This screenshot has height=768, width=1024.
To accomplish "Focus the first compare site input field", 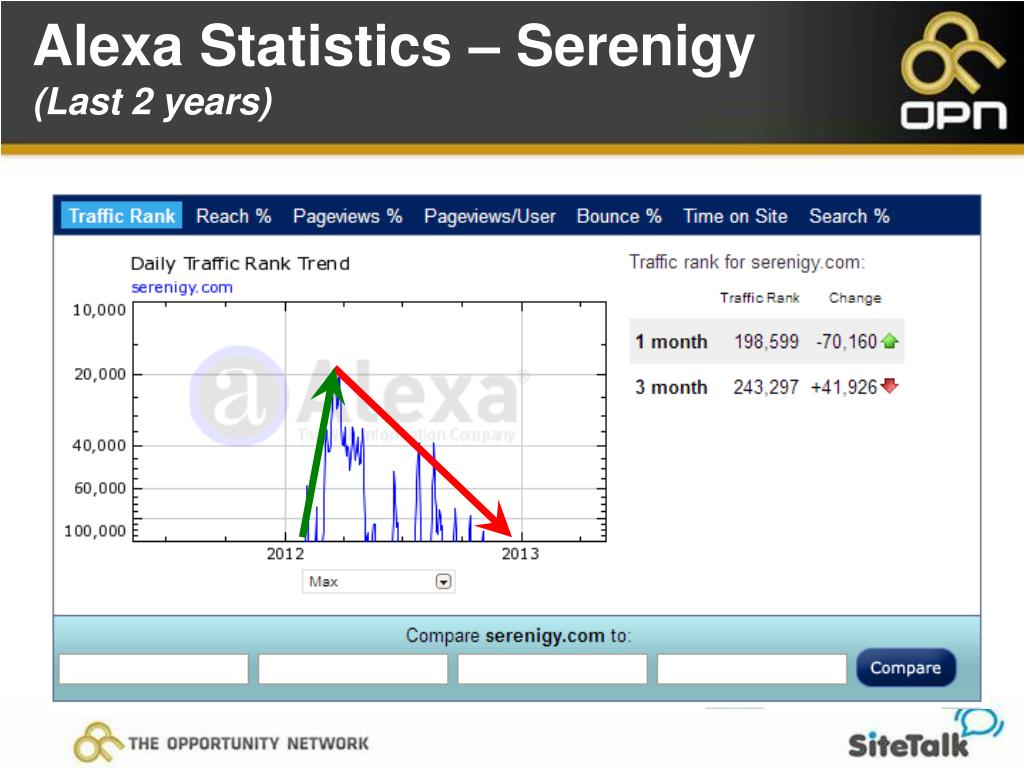I will point(153,669).
